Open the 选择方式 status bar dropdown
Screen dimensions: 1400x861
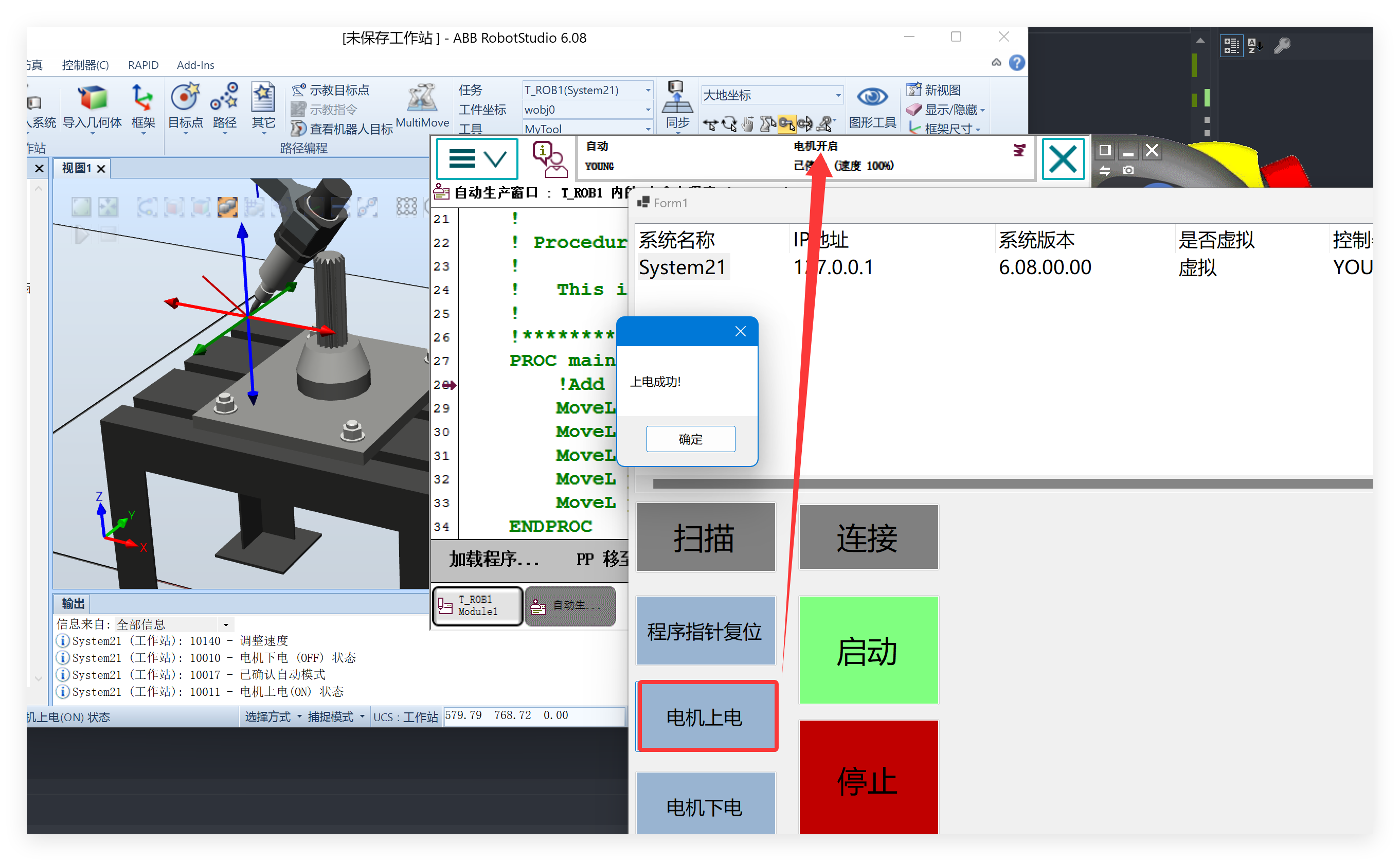click(273, 717)
